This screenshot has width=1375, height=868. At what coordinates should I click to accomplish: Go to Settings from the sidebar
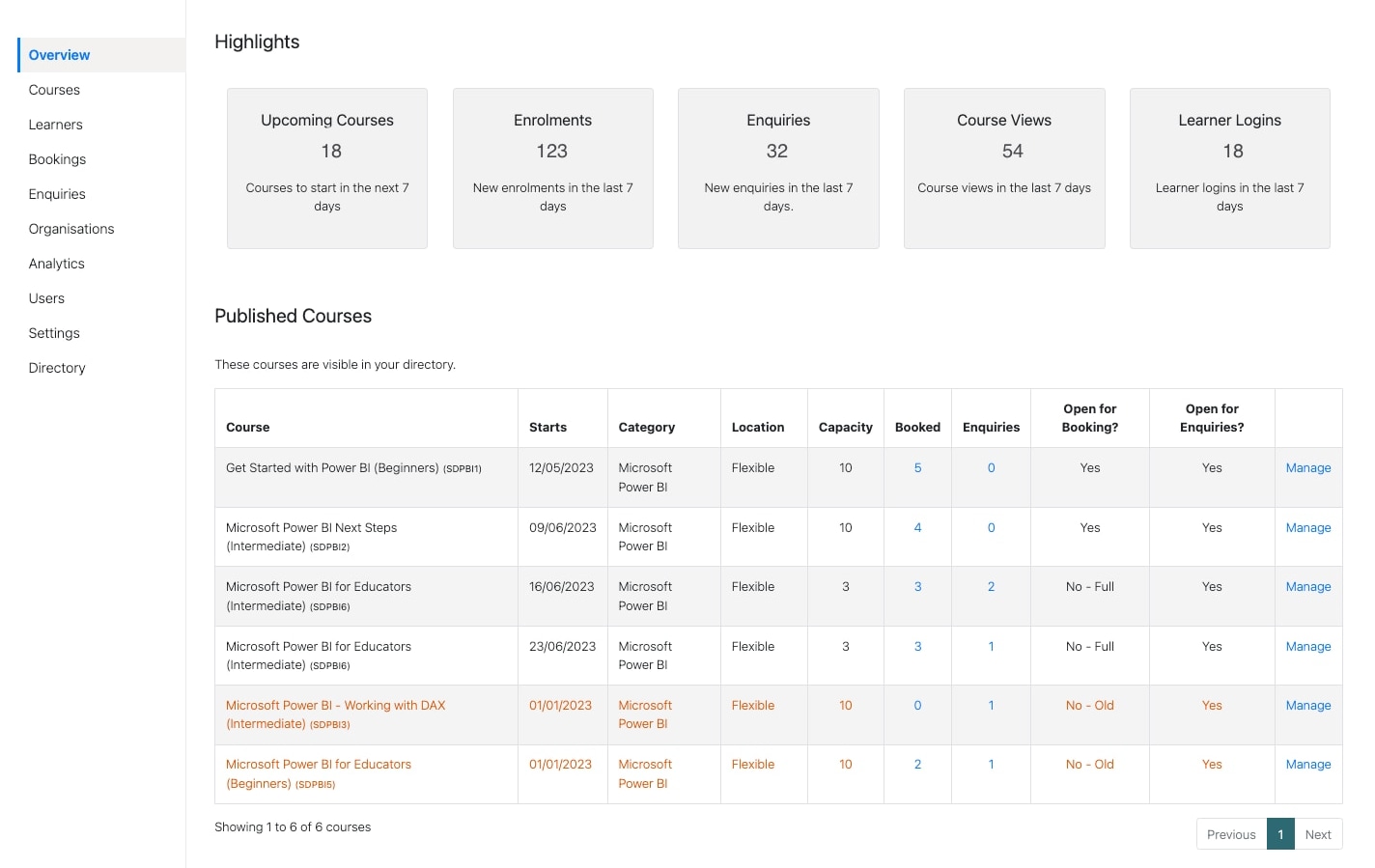click(54, 333)
